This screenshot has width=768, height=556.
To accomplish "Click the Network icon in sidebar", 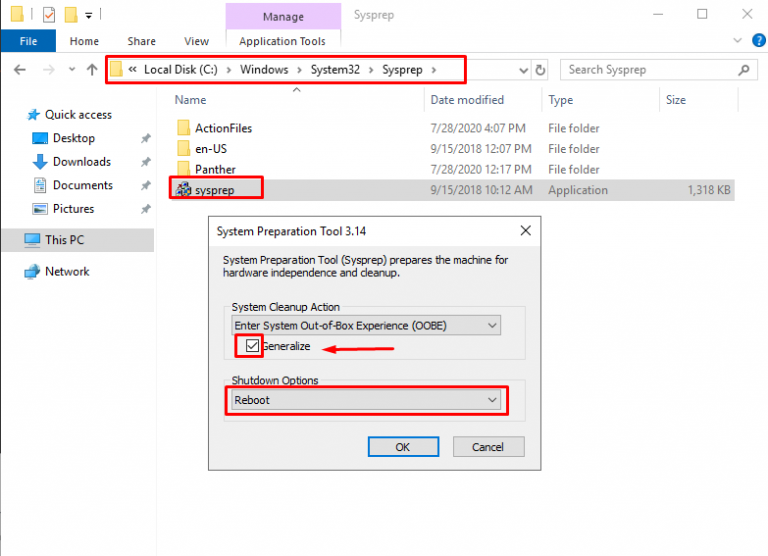I will (x=32, y=271).
